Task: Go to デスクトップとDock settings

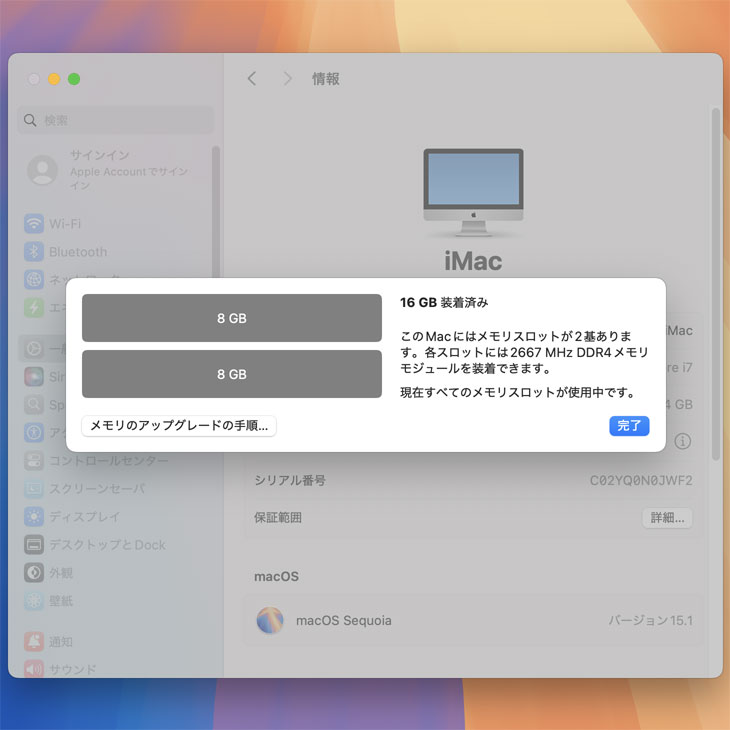Action: [107, 545]
